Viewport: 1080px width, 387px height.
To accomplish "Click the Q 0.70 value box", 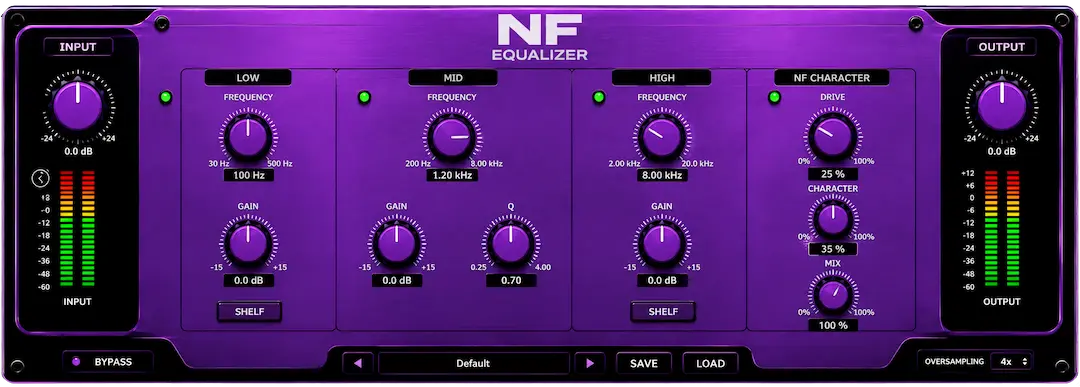I will (x=511, y=280).
